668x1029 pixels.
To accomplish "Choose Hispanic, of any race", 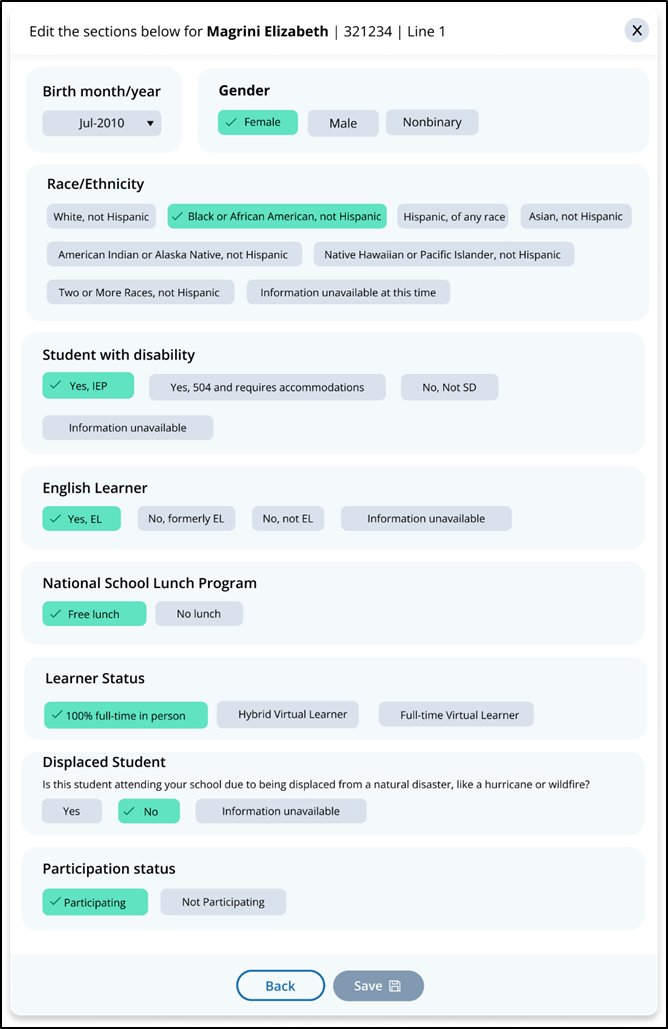I will (x=454, y=216).
